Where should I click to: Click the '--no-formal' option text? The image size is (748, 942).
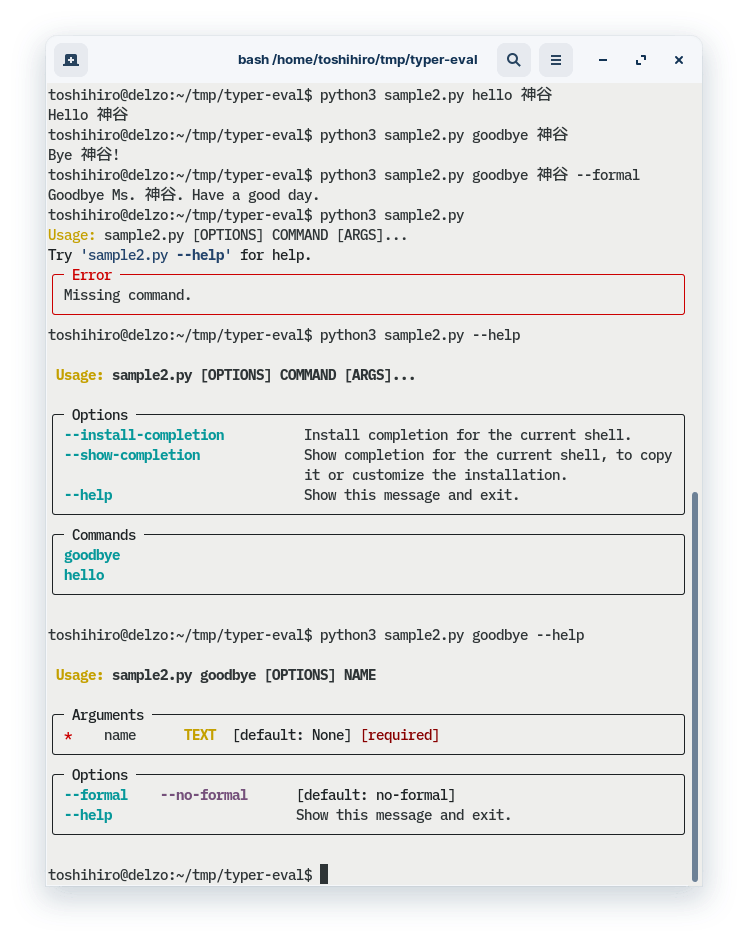pos(204,795)
